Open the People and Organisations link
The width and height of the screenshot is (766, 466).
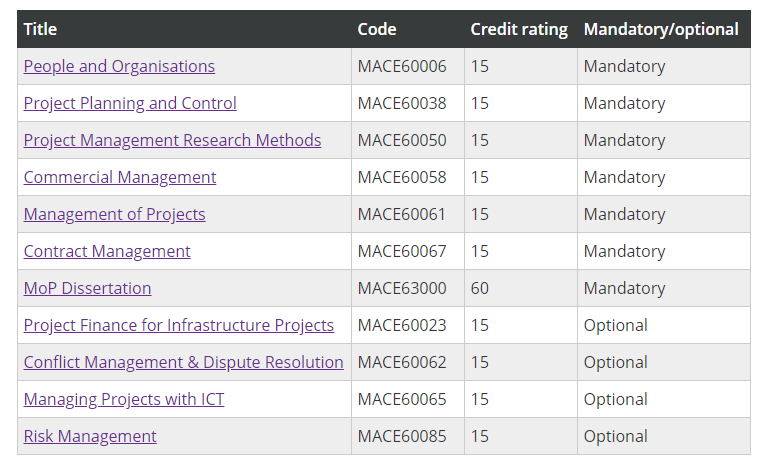pyautogui.click(x=119, y=66)
